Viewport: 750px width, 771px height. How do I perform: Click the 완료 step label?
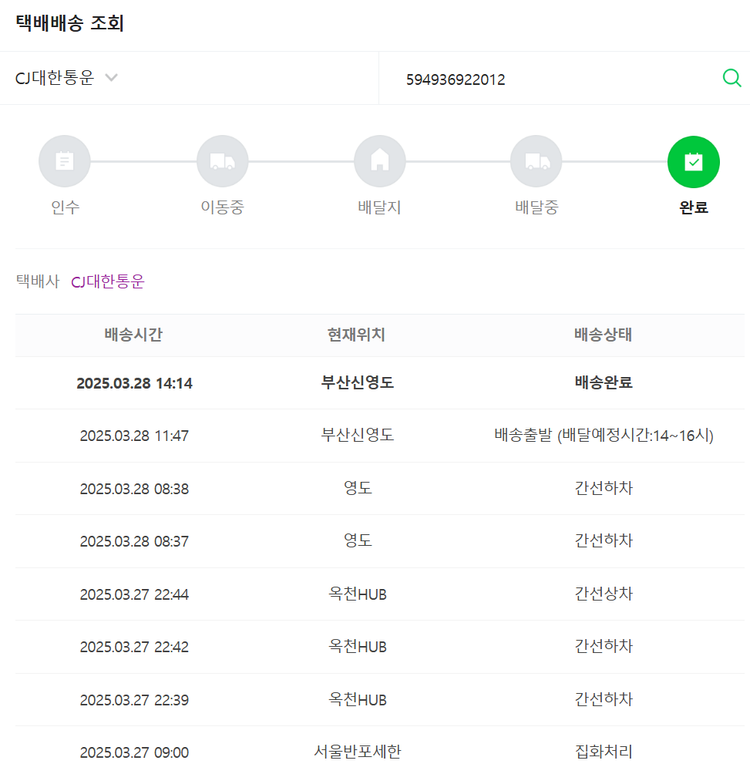[x=693, y=208]
